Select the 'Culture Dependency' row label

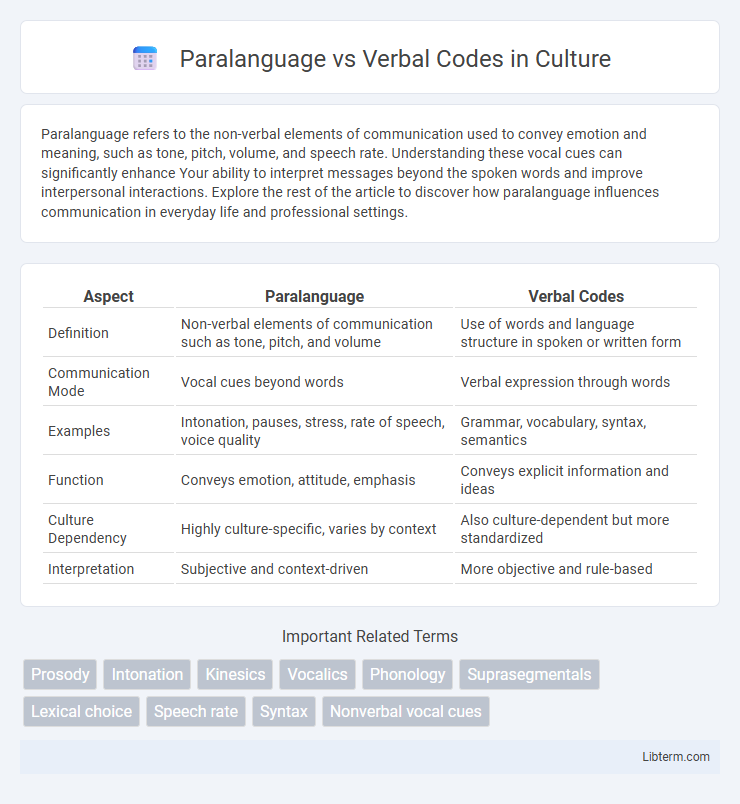[87, 529]
